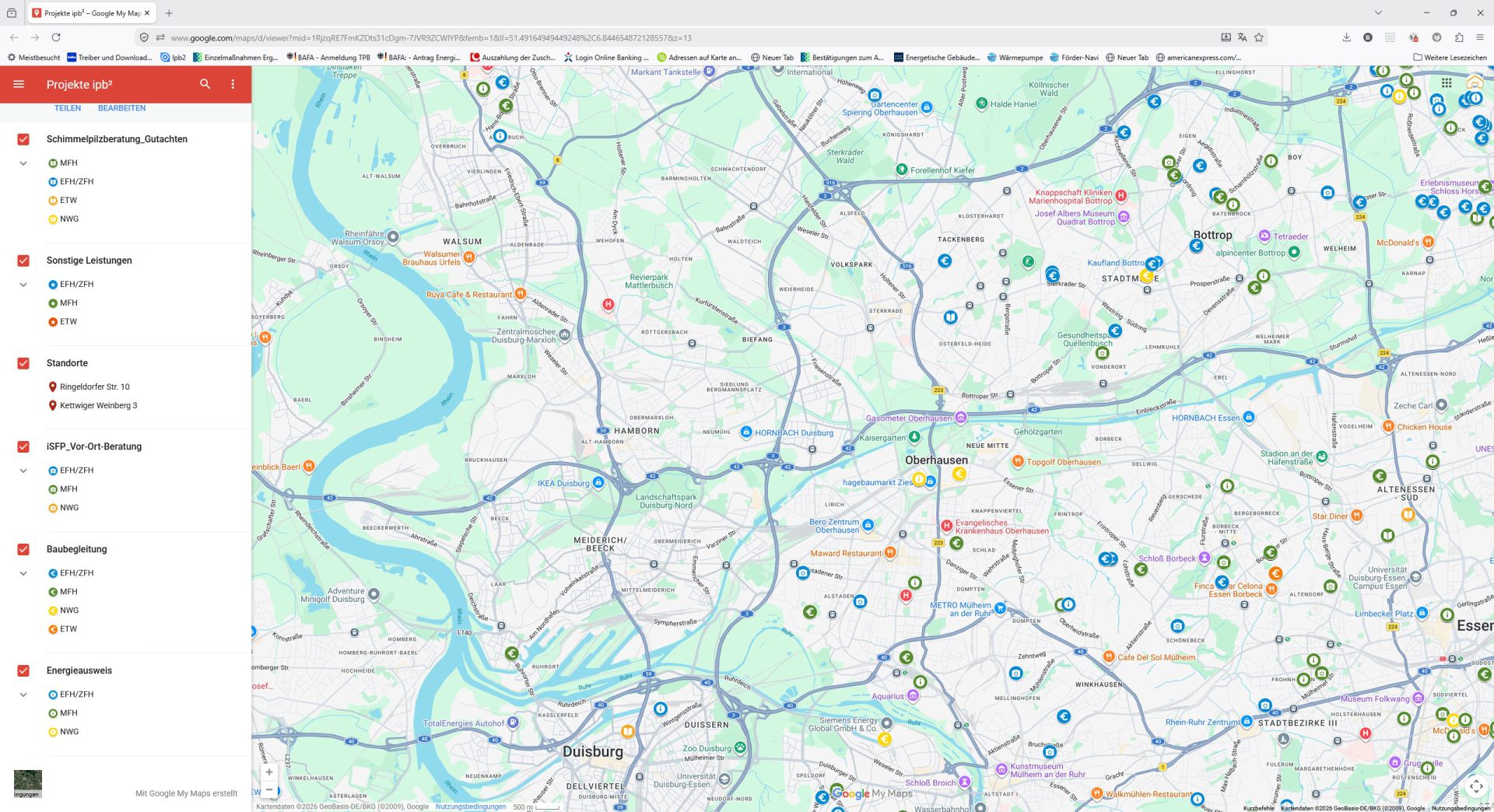Open the Weitere Lesezeichen folder
1494x812 pixels.
tap(1450, 58)
